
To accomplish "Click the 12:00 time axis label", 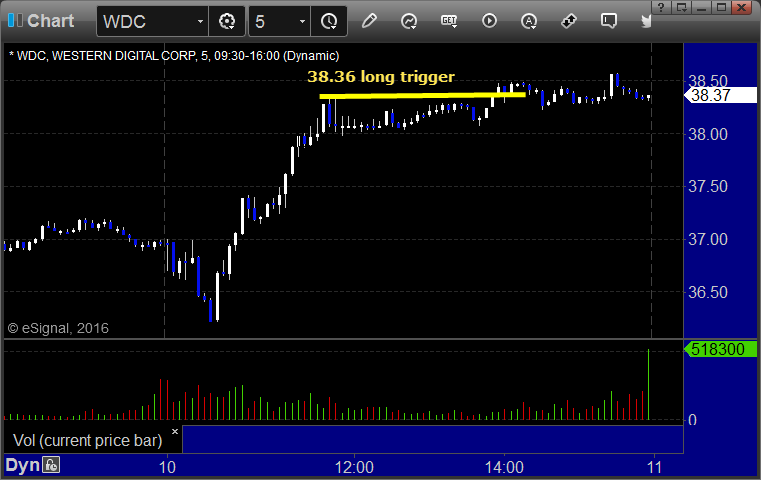I will pyautogui.click(x=354, y=467).
